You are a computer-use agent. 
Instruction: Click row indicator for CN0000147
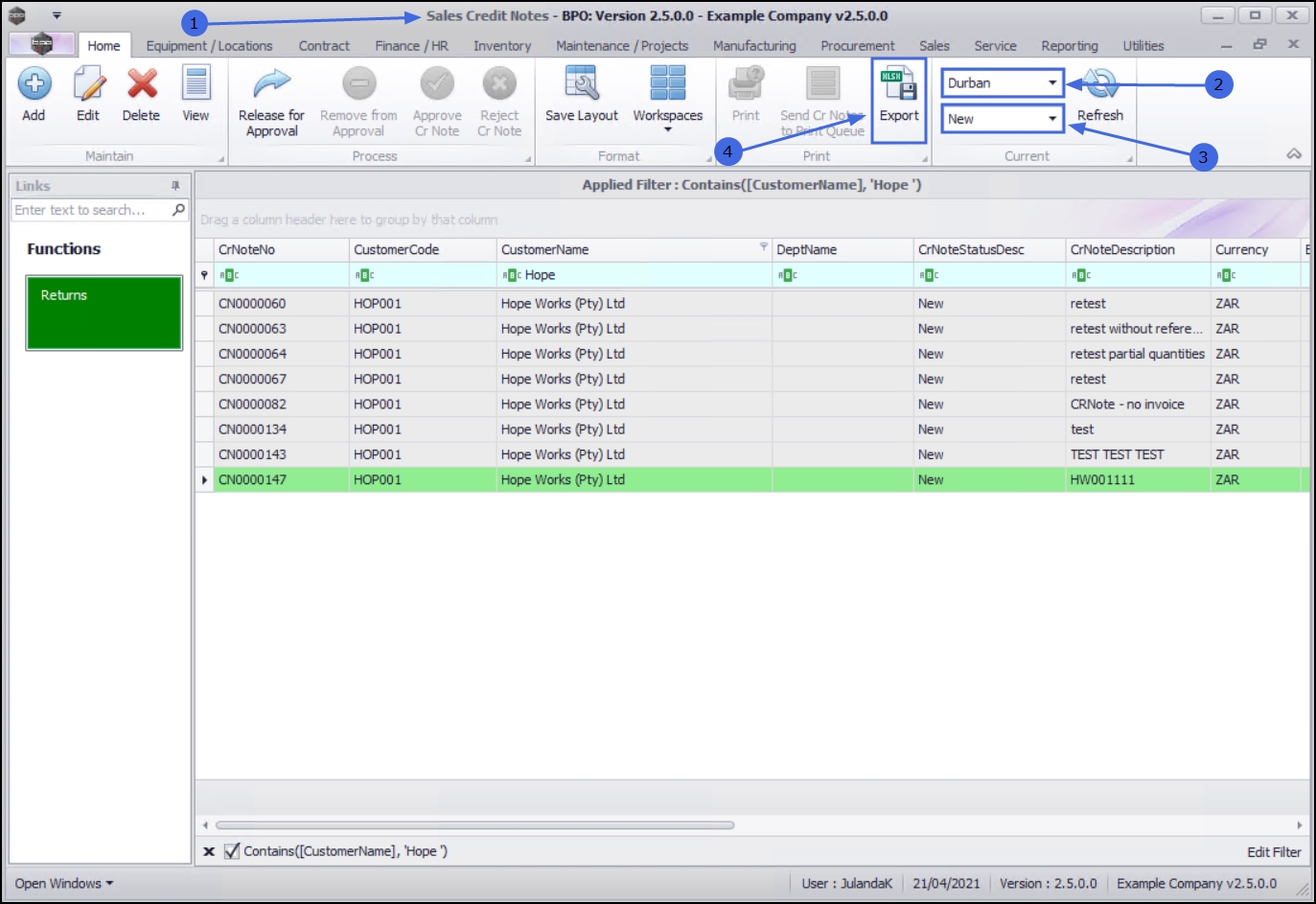pyautogui.click(x=204, y=479)
